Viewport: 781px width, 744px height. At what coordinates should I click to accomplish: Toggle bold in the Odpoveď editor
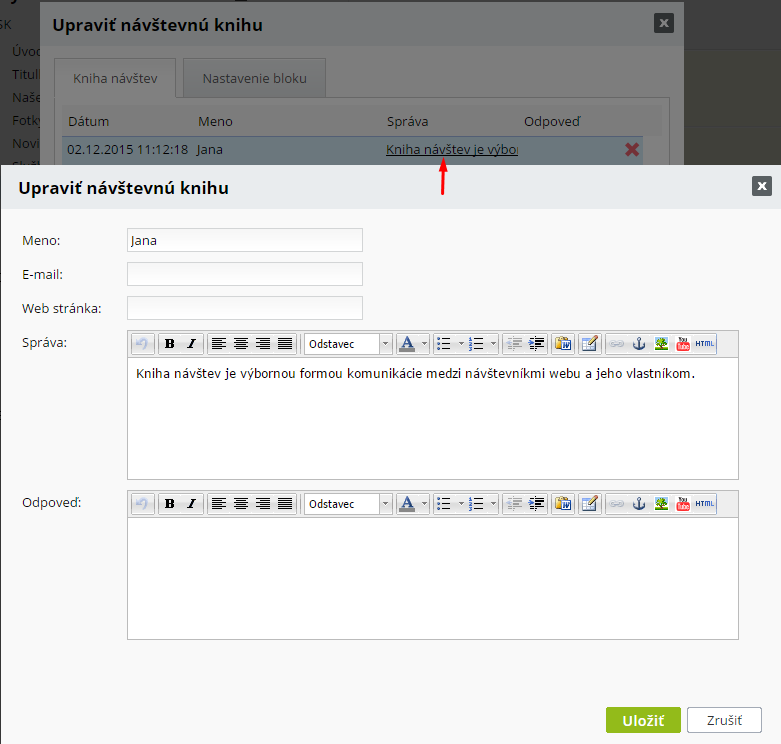pyautogui.click(x=169, y=504)
